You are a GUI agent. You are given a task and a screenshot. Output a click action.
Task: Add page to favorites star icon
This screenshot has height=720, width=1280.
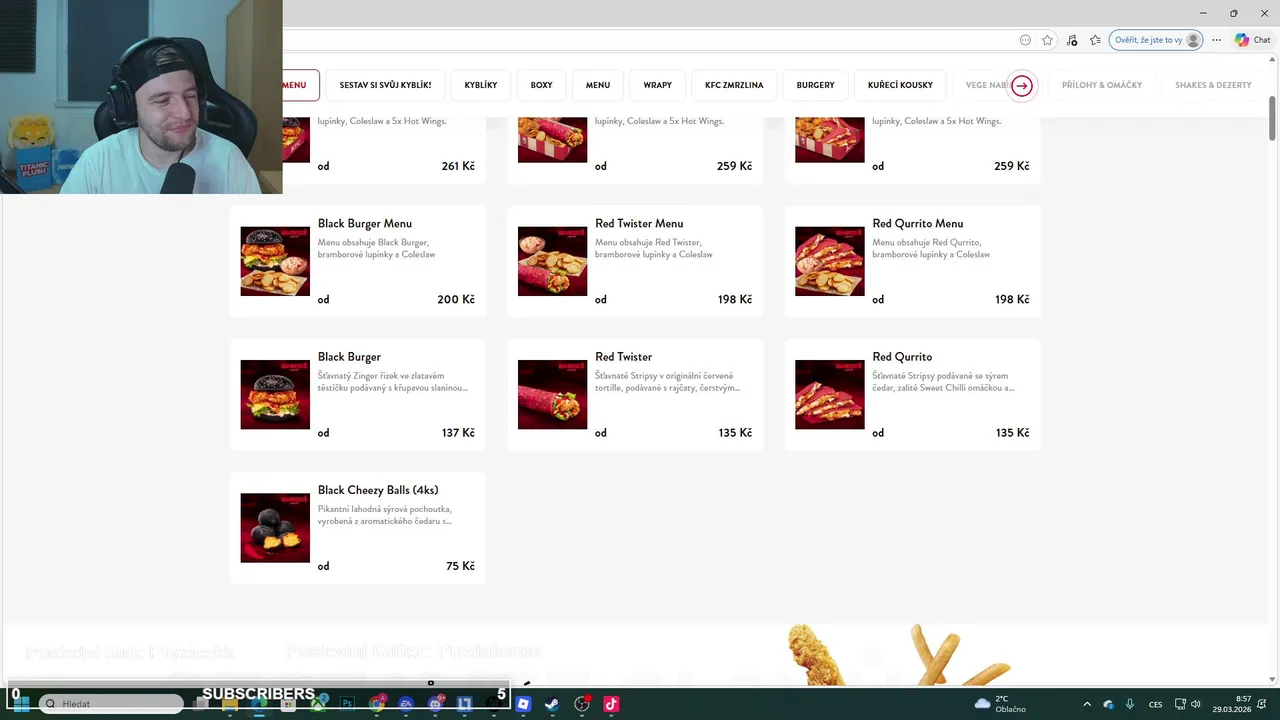point(1047,40)
